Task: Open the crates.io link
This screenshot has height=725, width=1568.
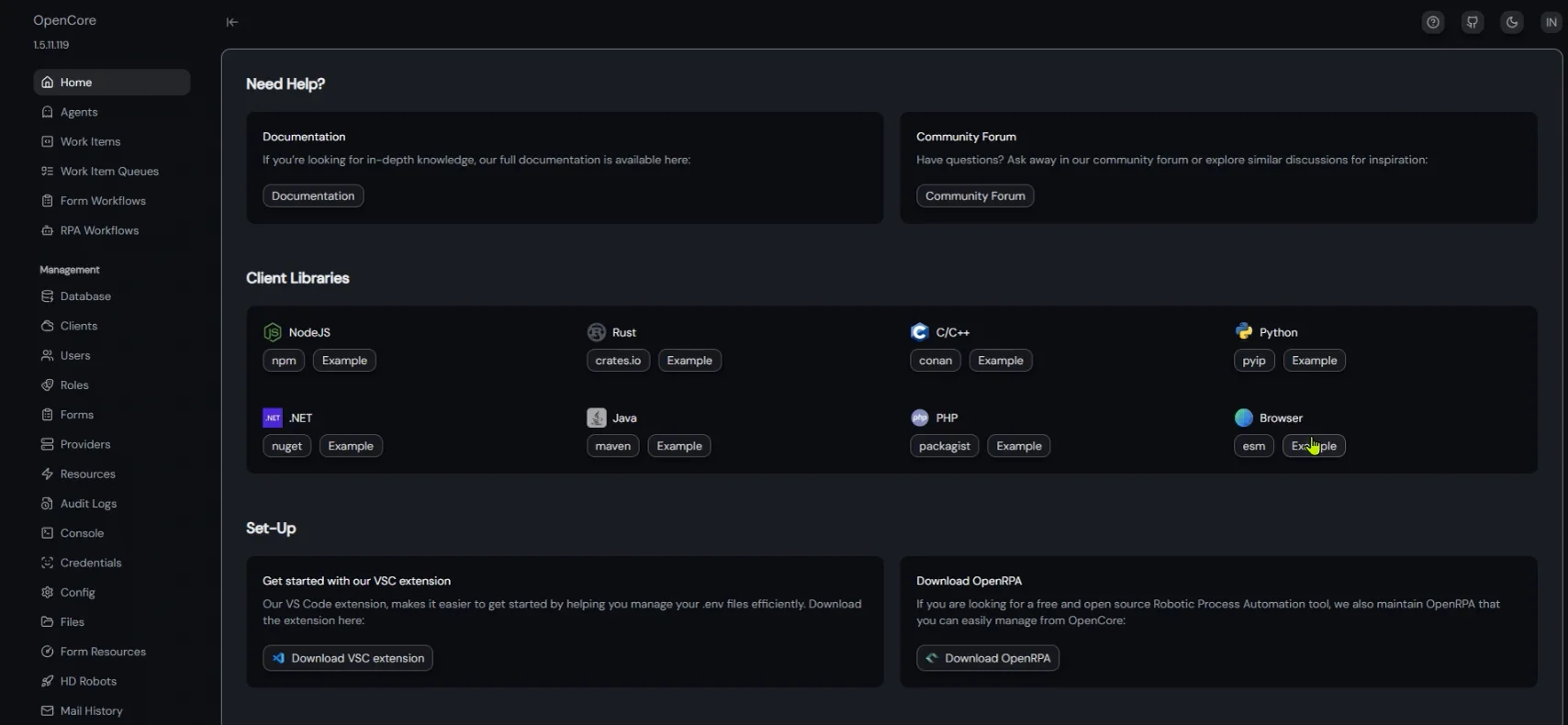Action: [618, 361]
